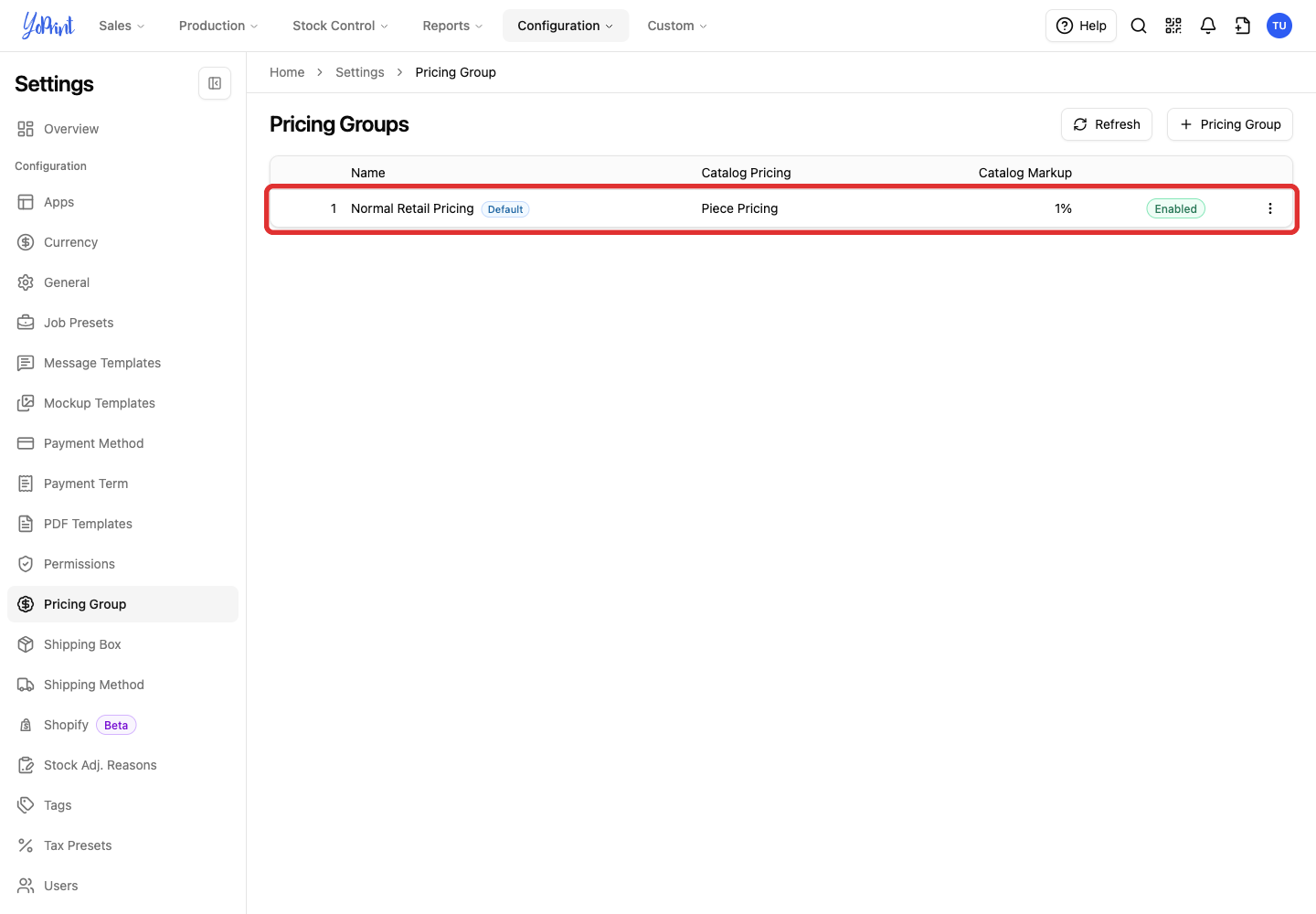Open the new document icon in header
Screen dimensions: 1316x914
point(1243,26)
